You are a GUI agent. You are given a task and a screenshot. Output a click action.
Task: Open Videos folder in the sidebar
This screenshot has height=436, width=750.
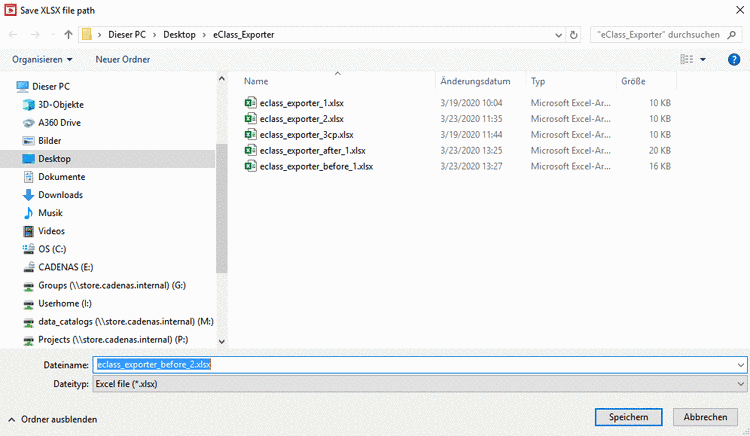coord(51,231)
